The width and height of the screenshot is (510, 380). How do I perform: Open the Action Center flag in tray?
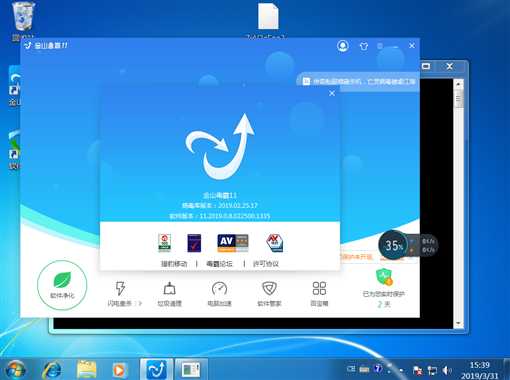click(x=417, y=370)
